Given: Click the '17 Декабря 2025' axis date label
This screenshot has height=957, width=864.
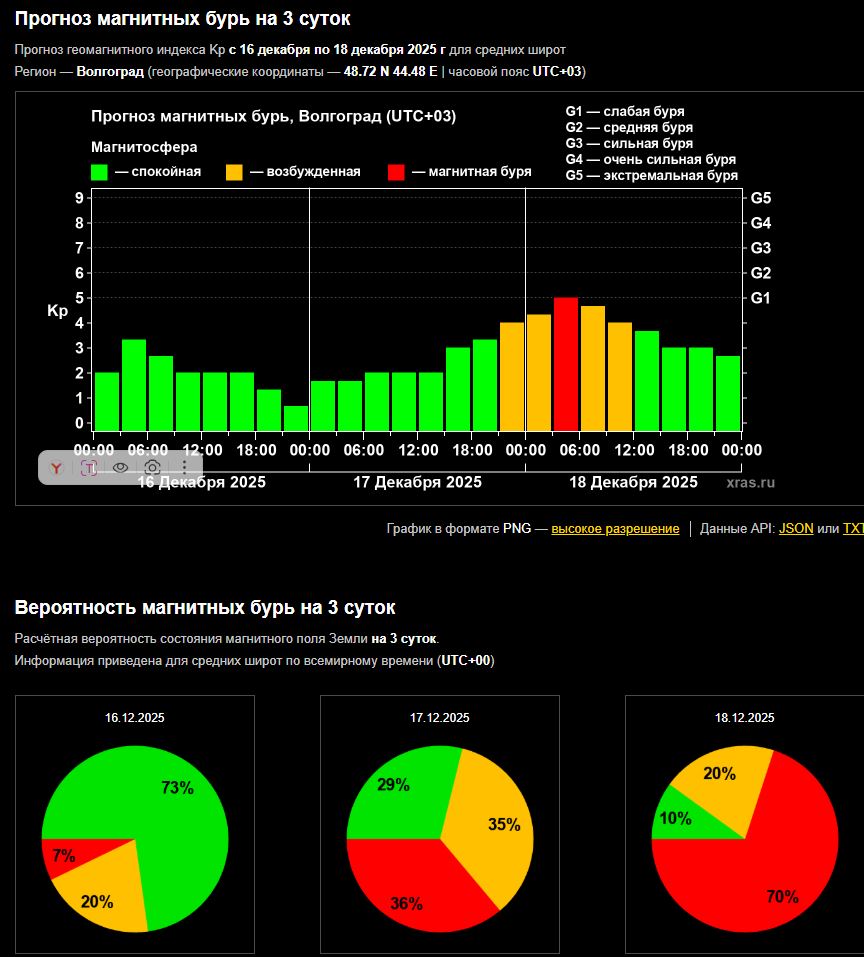Looking at the screenshot, I should pyautogui.click(x=417, y=483).
